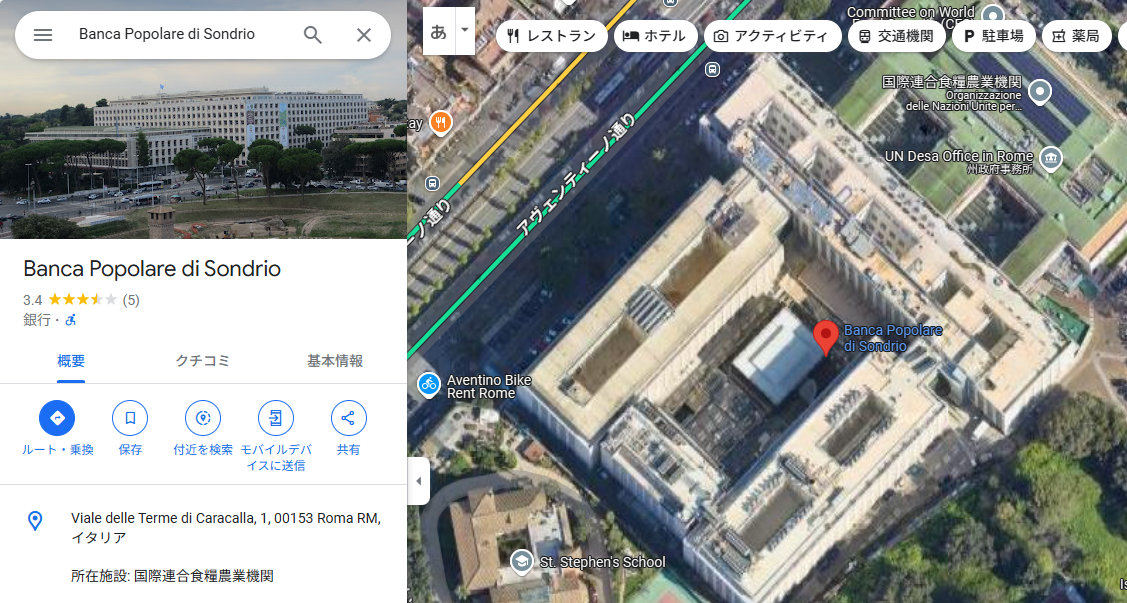1127x603 pixels.
Task: Click the St. Stephen's School marker icon
Action: (521, 562)
